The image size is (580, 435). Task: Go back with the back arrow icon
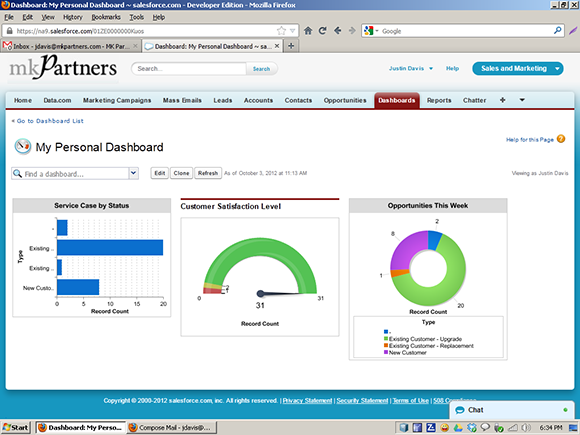337,31
